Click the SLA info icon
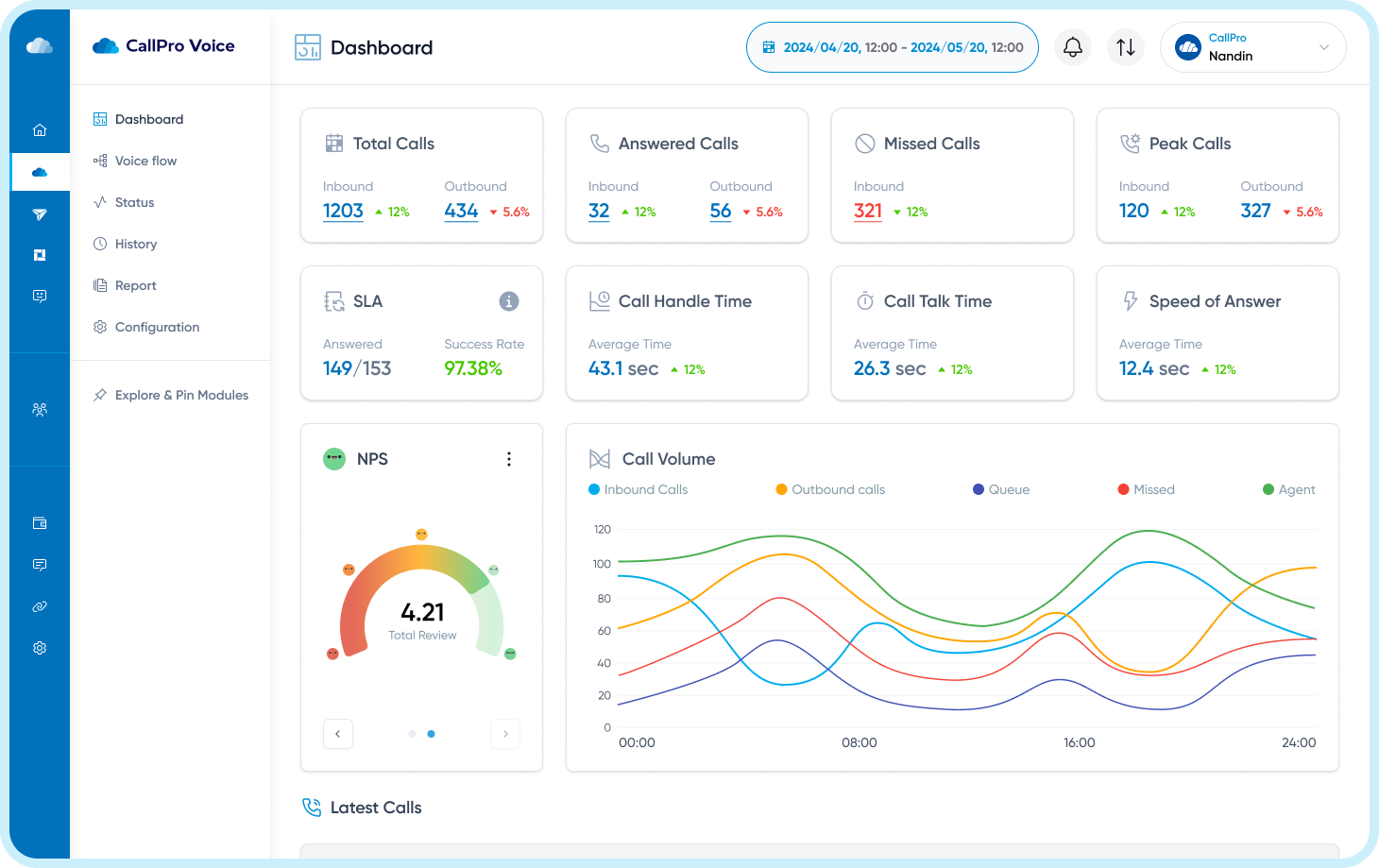 click(509, 301)
